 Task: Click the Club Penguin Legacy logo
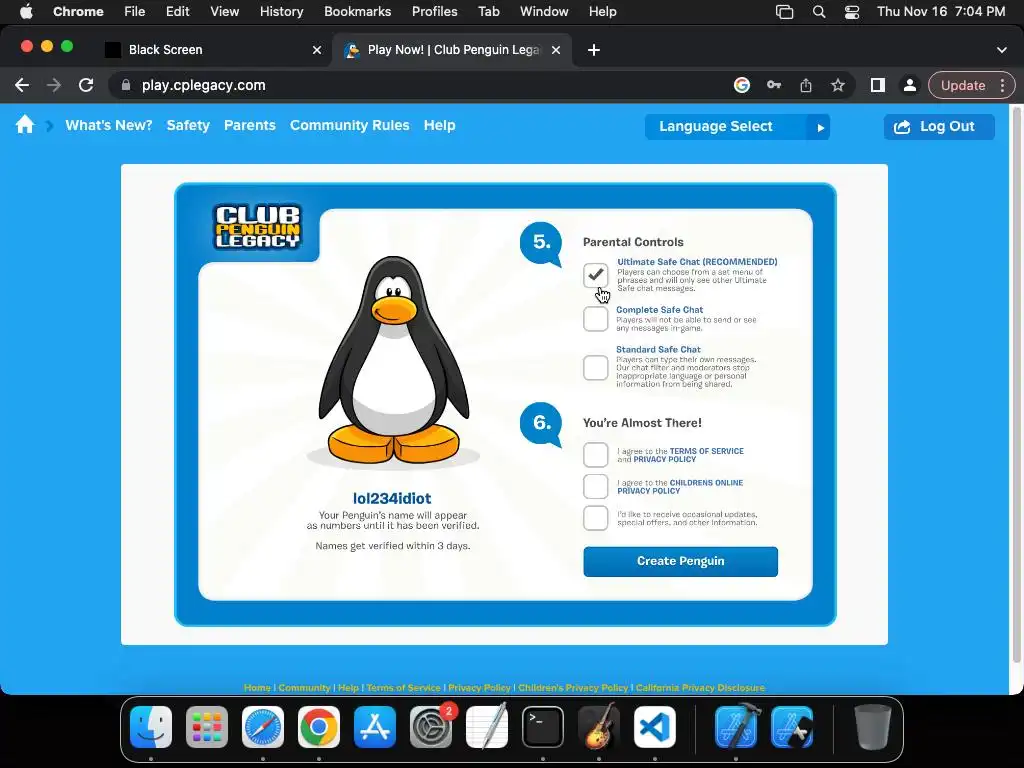257,227
